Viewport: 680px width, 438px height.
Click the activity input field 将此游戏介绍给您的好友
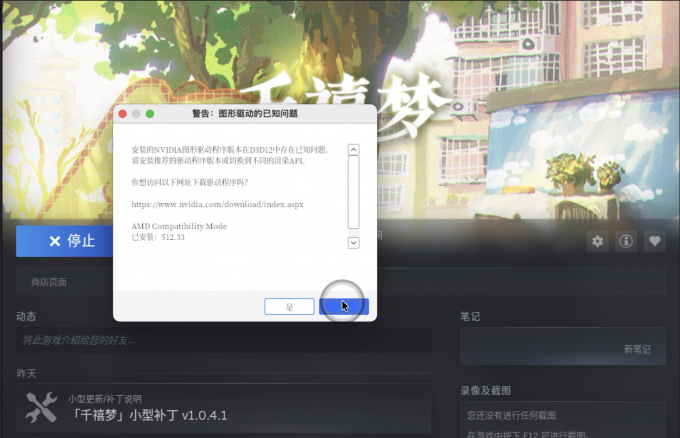pyautogui.click(x=224, y=340)
